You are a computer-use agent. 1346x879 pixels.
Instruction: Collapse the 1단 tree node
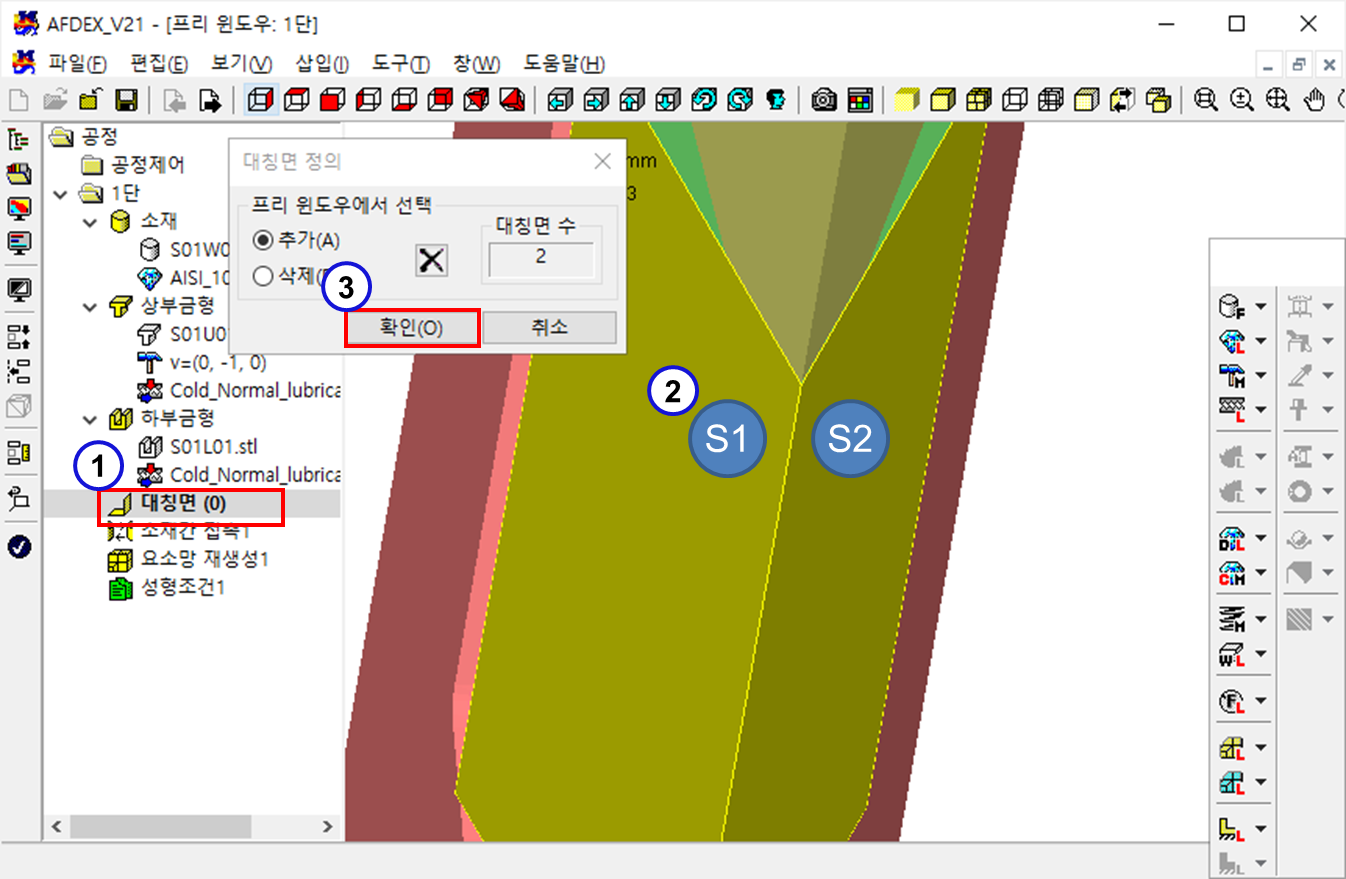[62, 193]
